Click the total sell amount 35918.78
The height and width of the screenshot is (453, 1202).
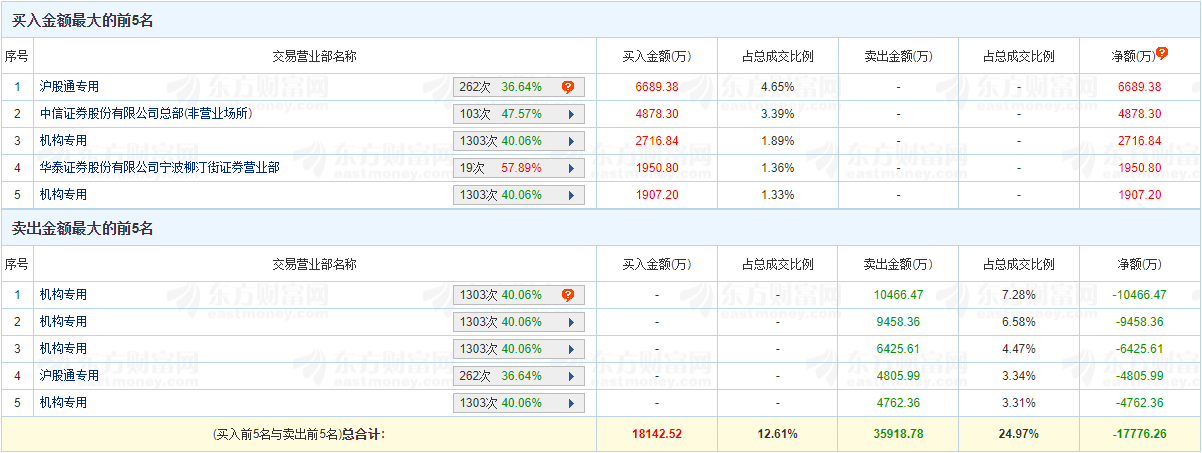tap(898, 435)
